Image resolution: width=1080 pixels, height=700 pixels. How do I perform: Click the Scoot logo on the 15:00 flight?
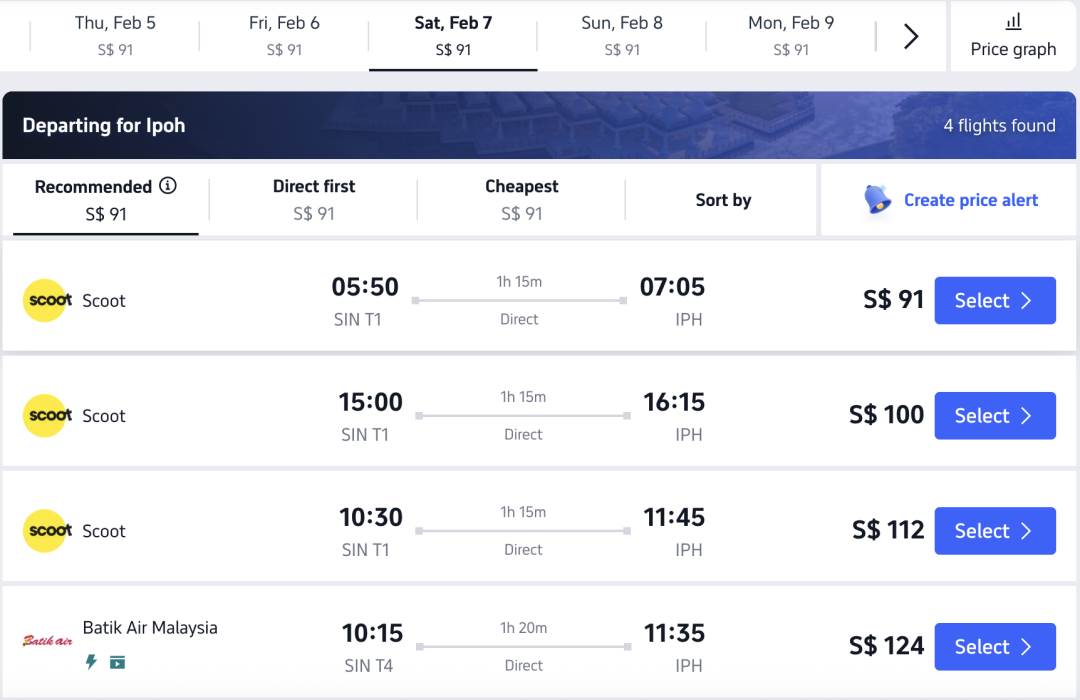(x=48, y=415)
